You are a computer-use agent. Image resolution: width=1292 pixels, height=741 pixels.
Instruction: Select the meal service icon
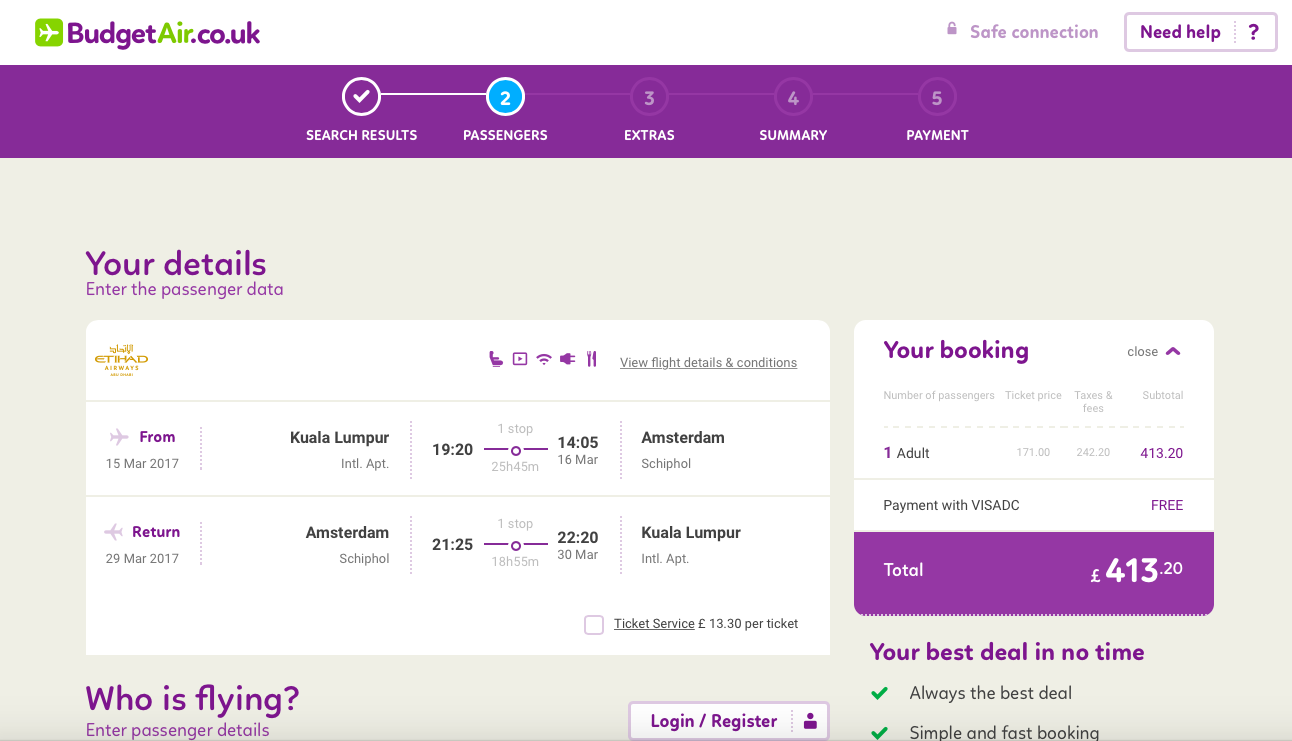tap(591, 358)
